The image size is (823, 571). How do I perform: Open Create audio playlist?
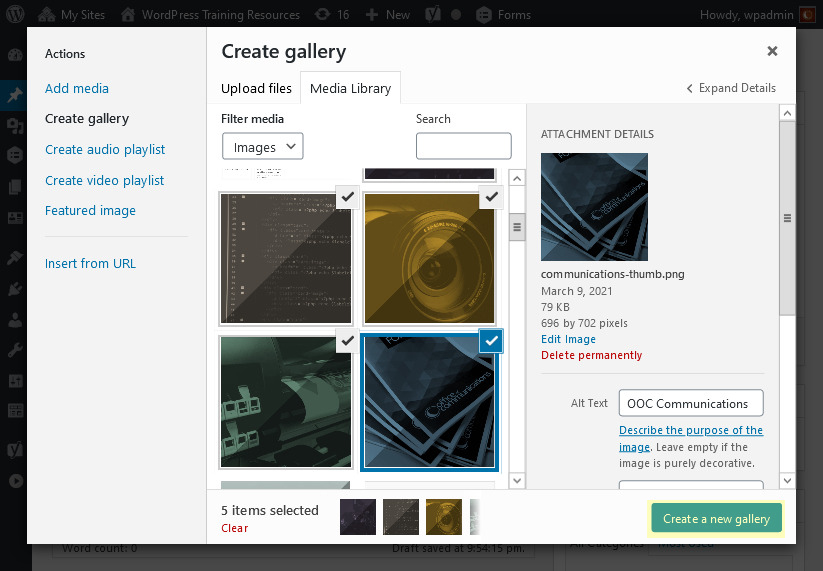point(105,150)
